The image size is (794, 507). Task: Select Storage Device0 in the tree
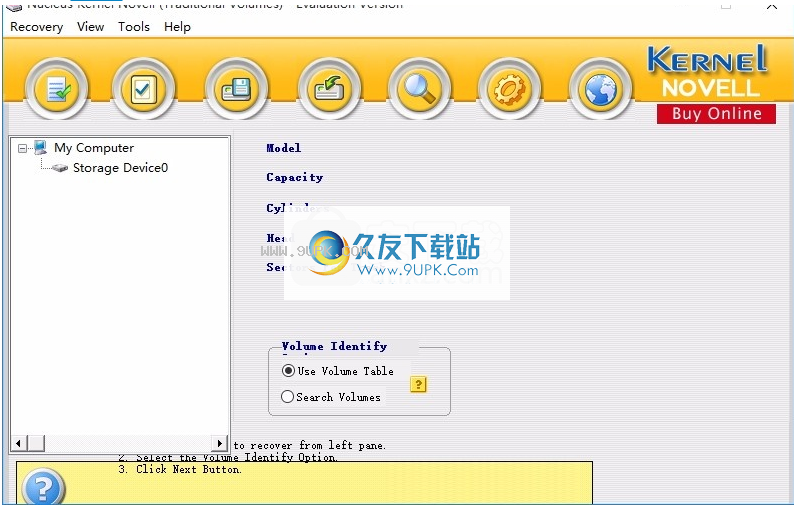[121, 168]
